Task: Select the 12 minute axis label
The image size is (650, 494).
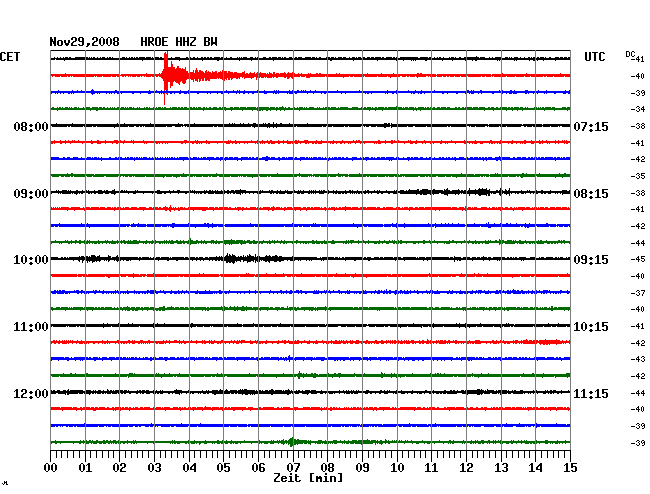Action: 466,467
